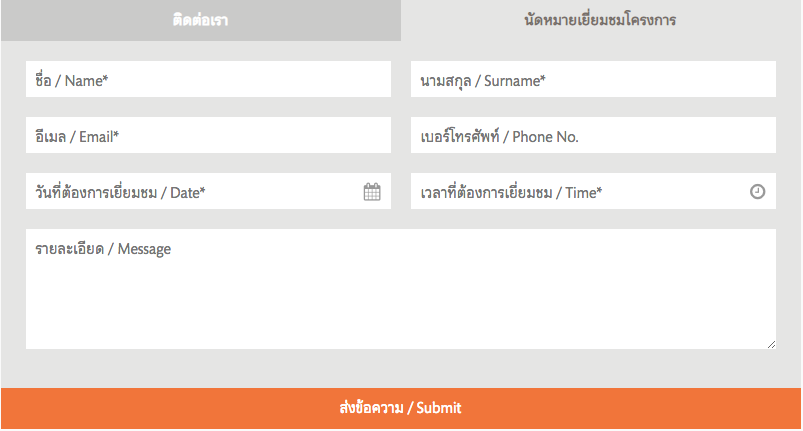Screen dimensions: 803x431
Task: Select the Name* placeholder text box
Action: click(x=208, y=79)
